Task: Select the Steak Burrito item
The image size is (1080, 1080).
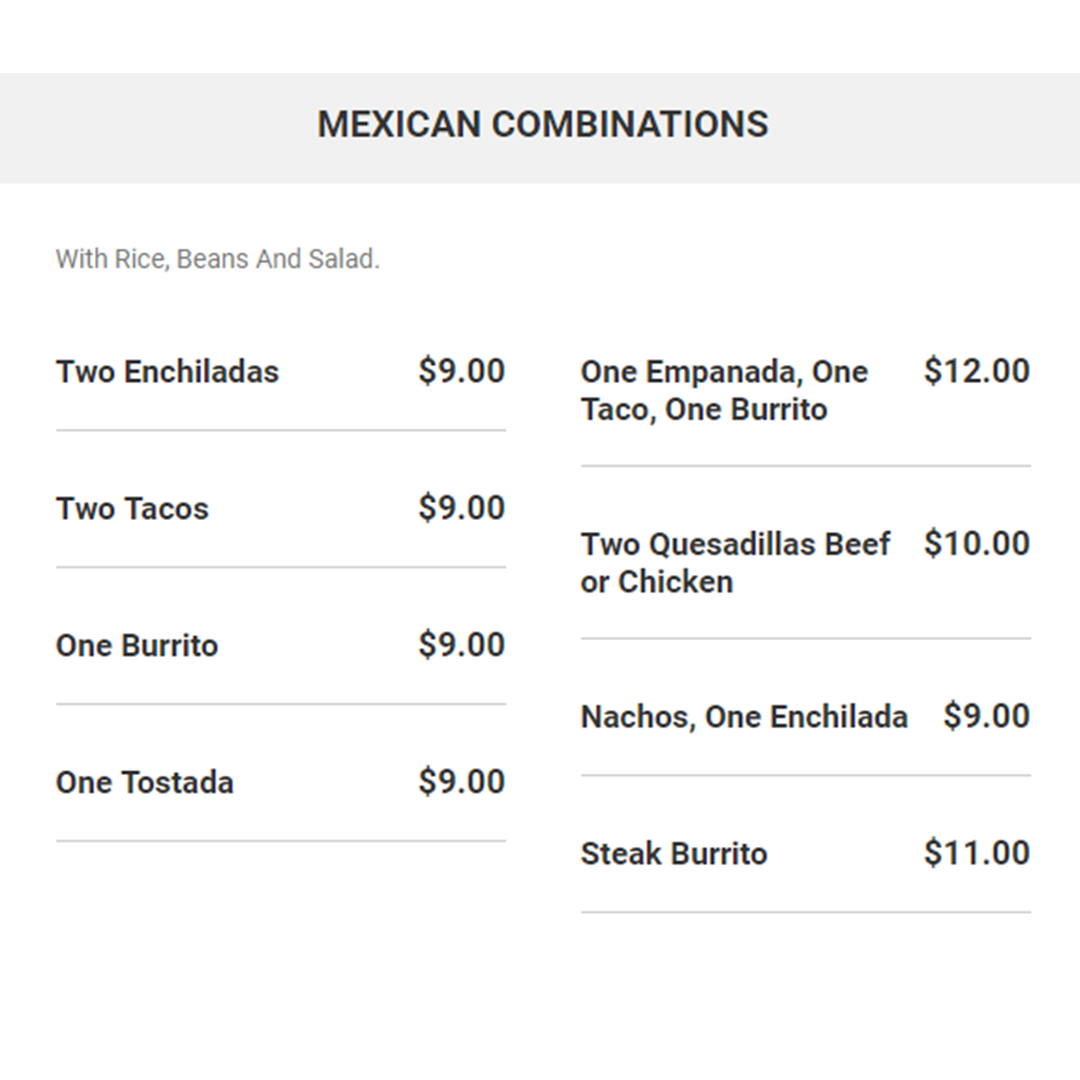Action: click(674, 854)
